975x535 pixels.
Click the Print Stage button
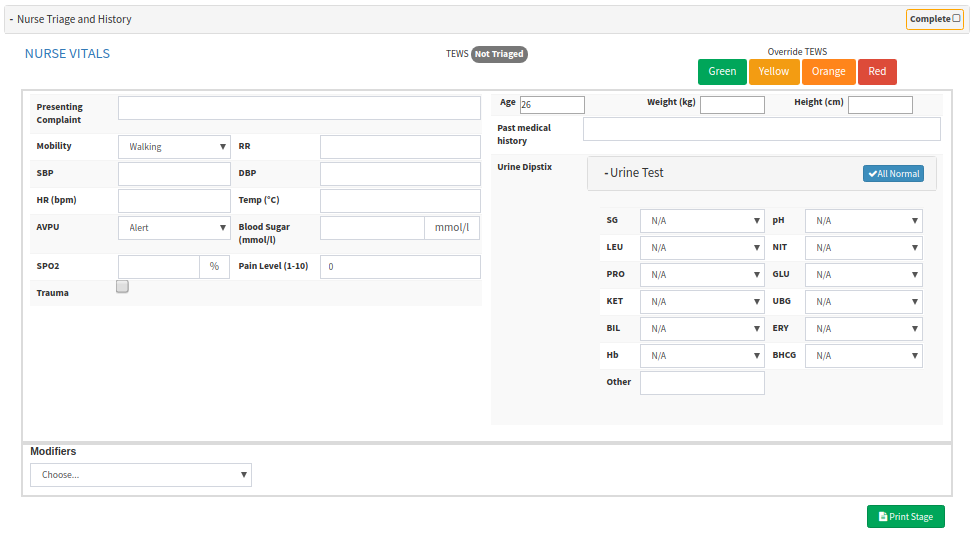(x=905, y=517)
